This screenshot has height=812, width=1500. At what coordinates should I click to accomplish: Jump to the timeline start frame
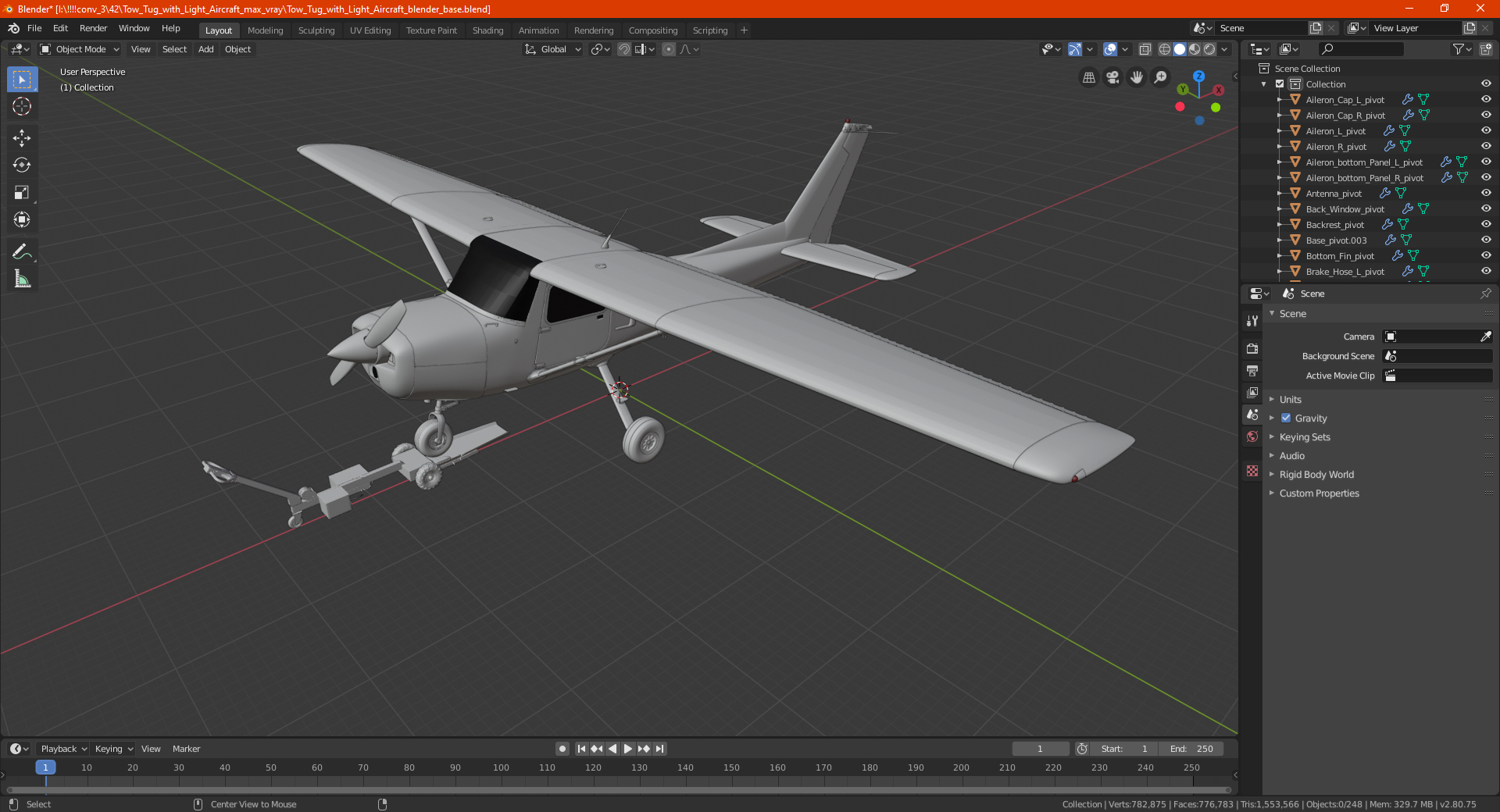click(581, 749)
